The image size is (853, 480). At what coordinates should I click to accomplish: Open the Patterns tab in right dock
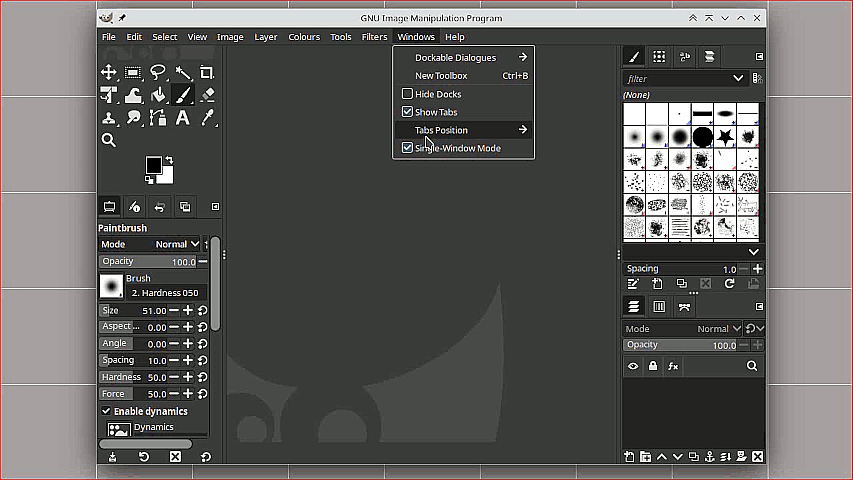(659, 57)
